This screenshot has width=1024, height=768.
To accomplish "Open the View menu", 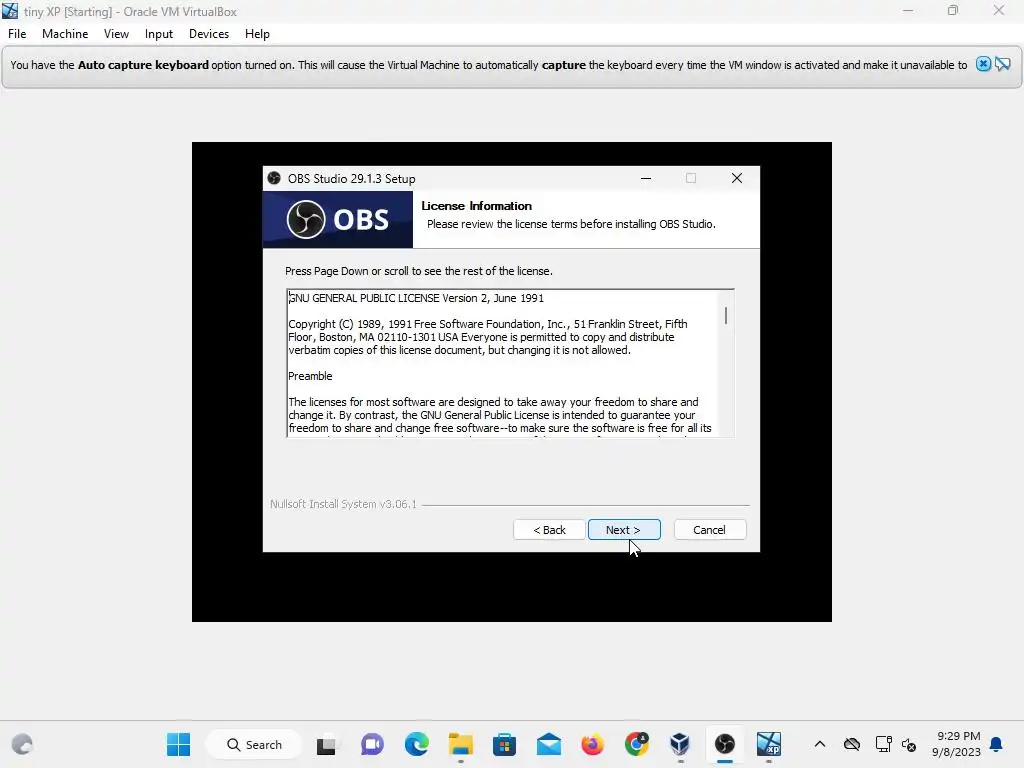I will point(116,34).
